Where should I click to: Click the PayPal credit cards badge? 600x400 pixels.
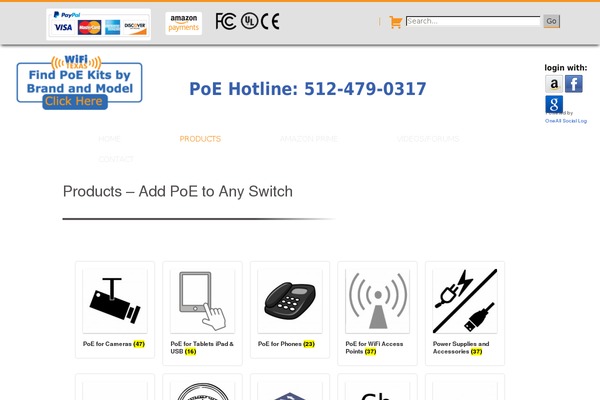[98, 24]
